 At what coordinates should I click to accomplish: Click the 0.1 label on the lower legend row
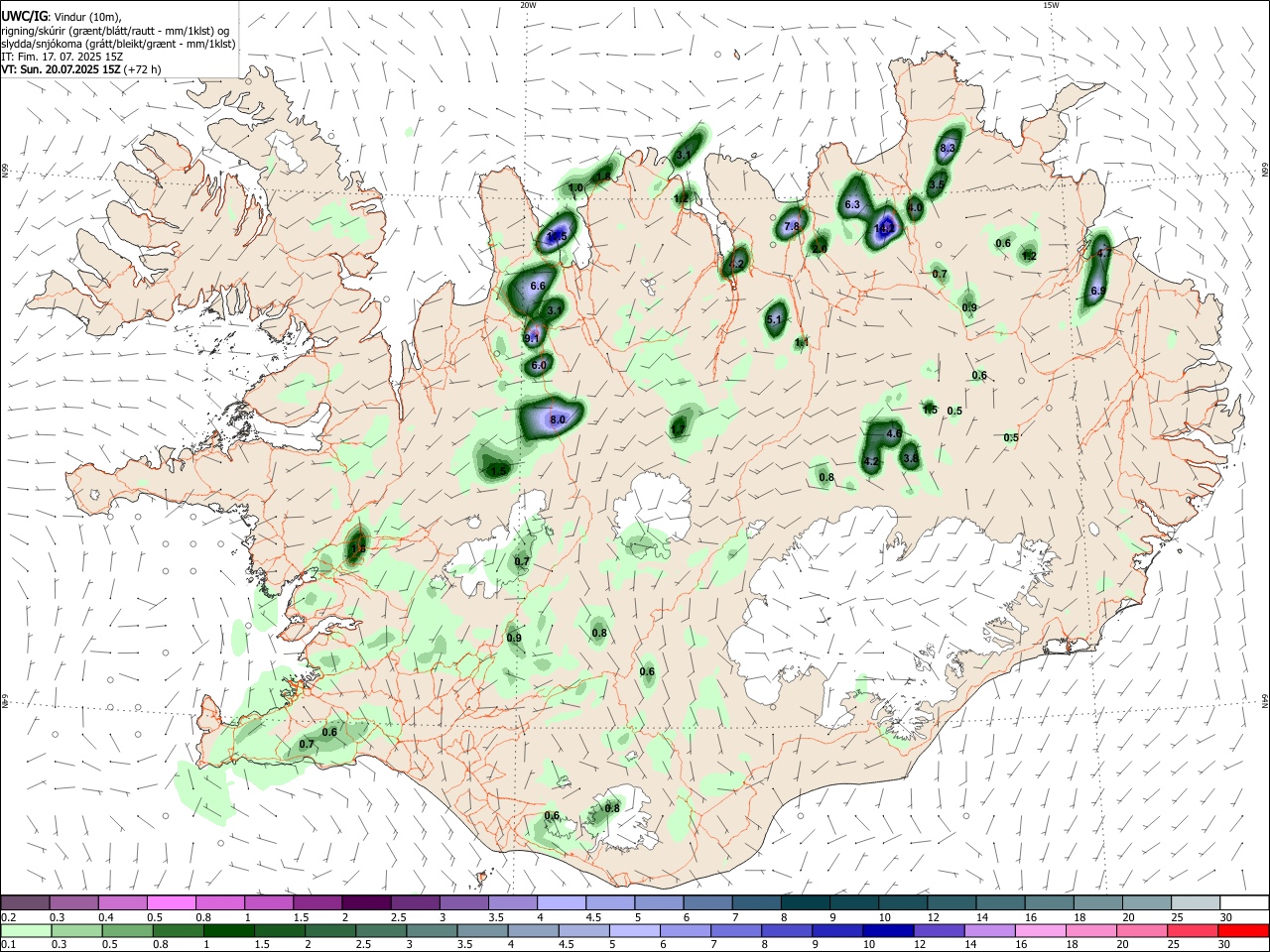point(8,945)
